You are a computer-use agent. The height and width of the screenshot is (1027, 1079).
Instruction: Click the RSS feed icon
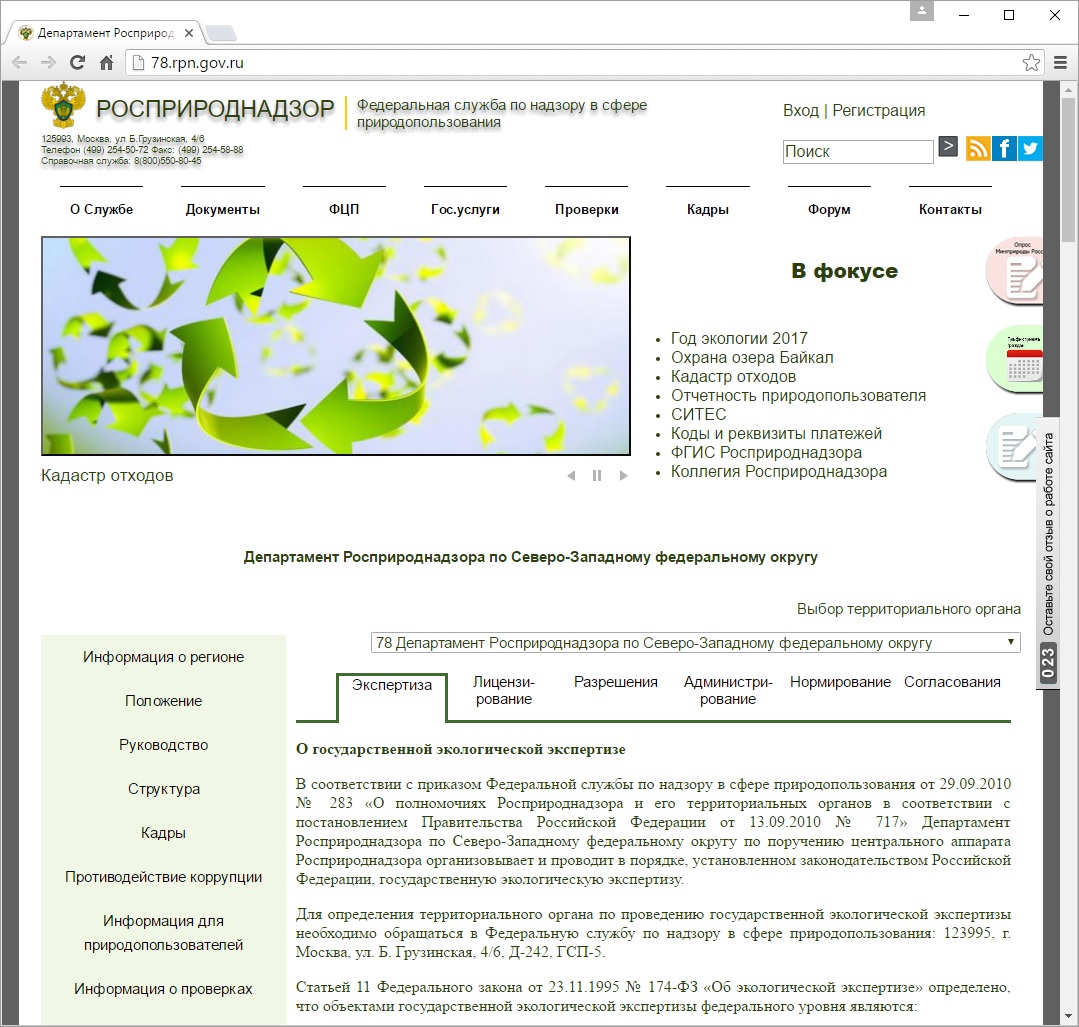978,148
